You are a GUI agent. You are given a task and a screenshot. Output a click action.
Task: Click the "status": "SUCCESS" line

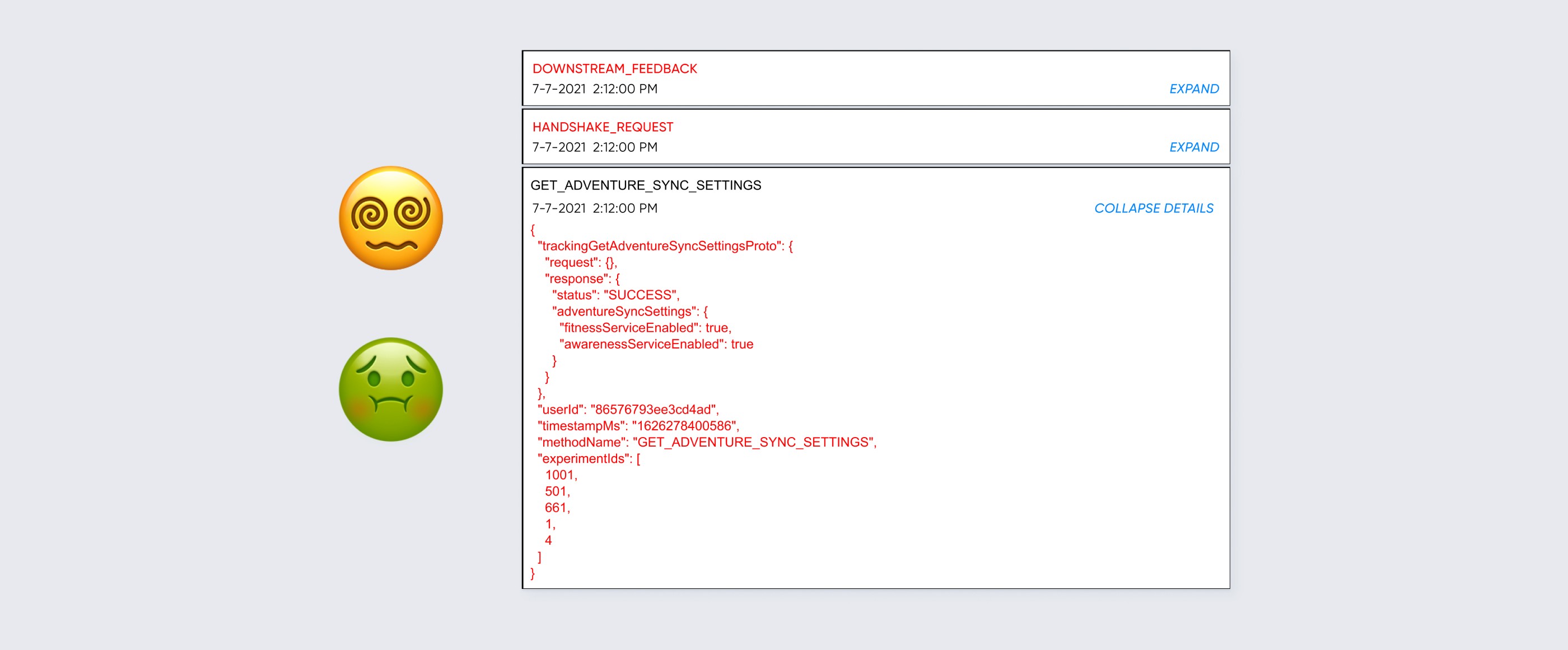pyautogui.click(x=615, y=295)
